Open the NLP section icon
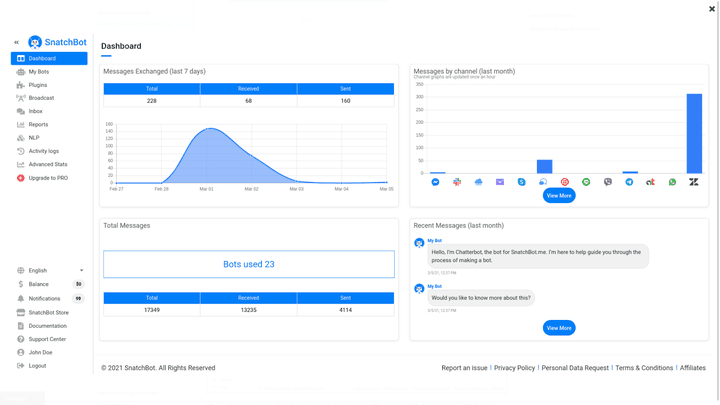 (x=21, y=138)
